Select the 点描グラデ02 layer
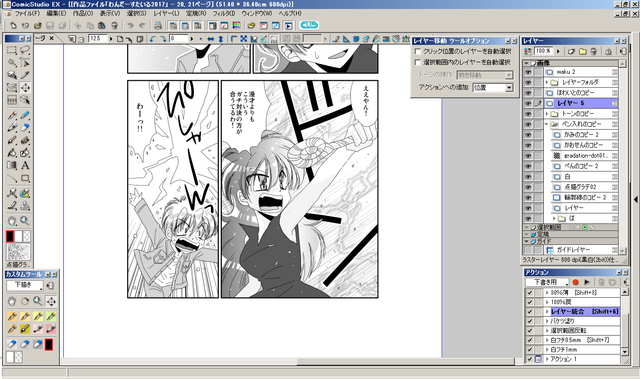640x379 pixels. pyautogui.click(x=584, y=187)
